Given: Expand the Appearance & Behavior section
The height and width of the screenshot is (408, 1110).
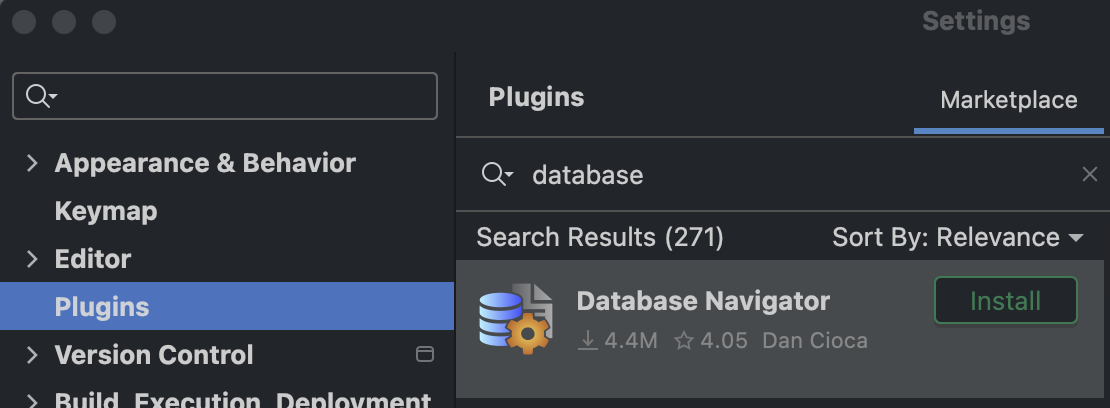Looking at the screenshot, I should tap(32, 163).
